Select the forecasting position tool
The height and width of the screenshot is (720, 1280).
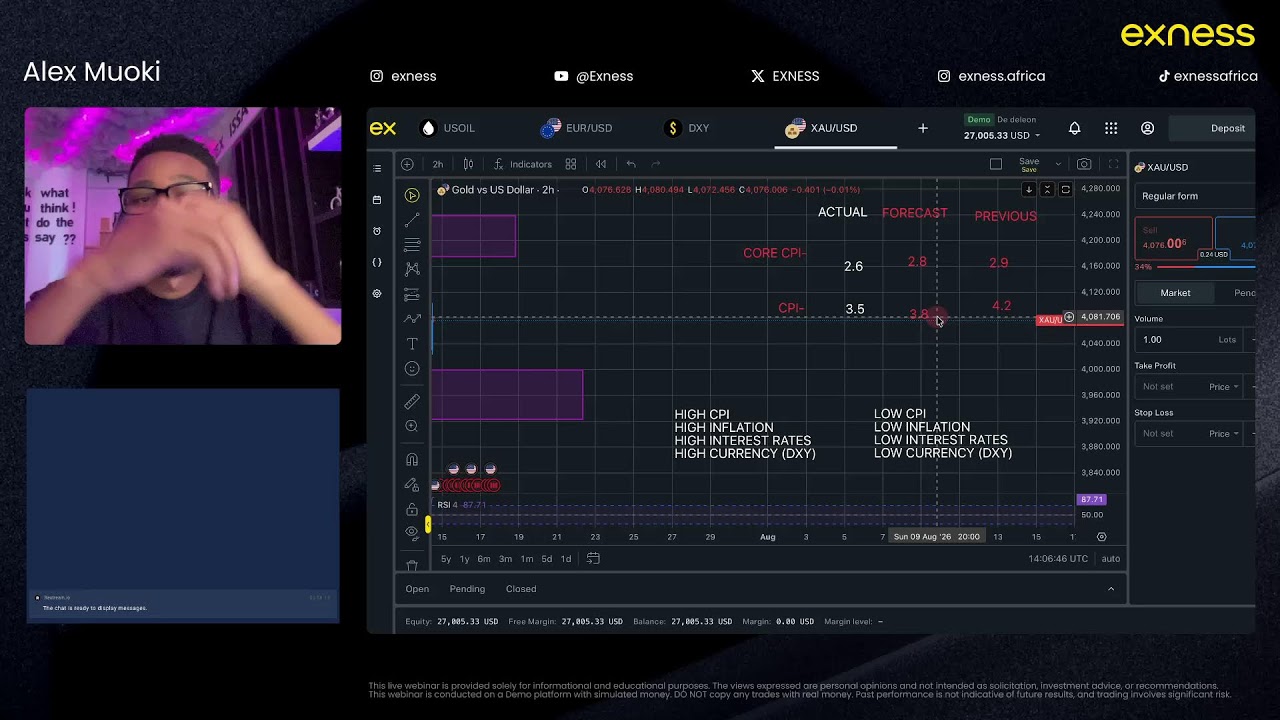(x=412, y=294)
